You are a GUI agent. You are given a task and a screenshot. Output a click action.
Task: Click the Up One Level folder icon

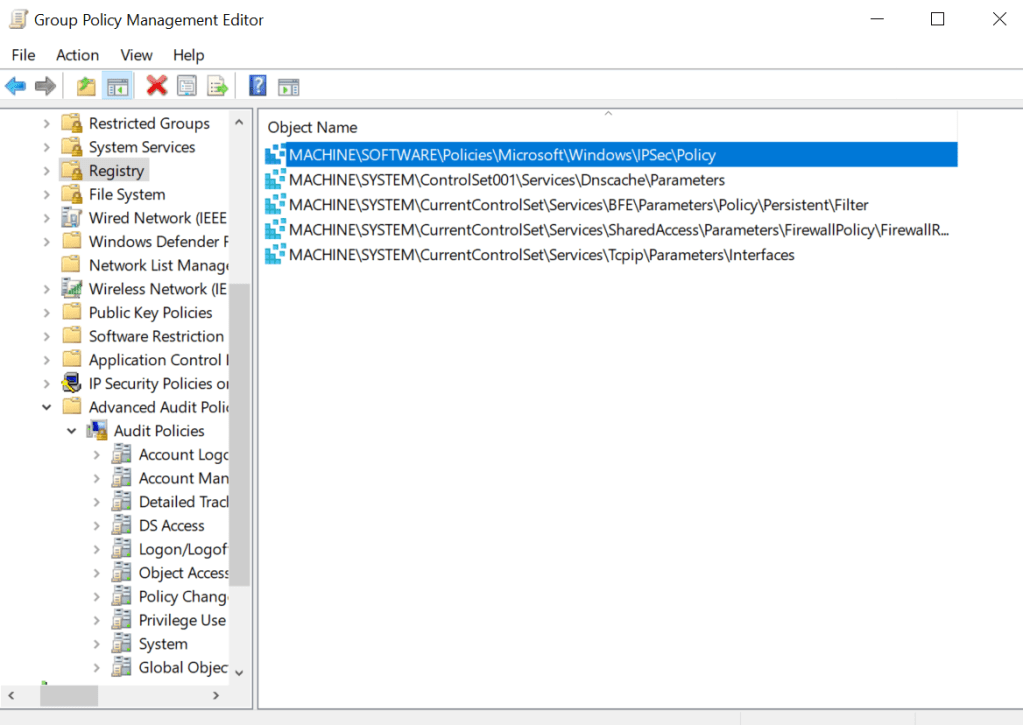click(x=87, y=86)
